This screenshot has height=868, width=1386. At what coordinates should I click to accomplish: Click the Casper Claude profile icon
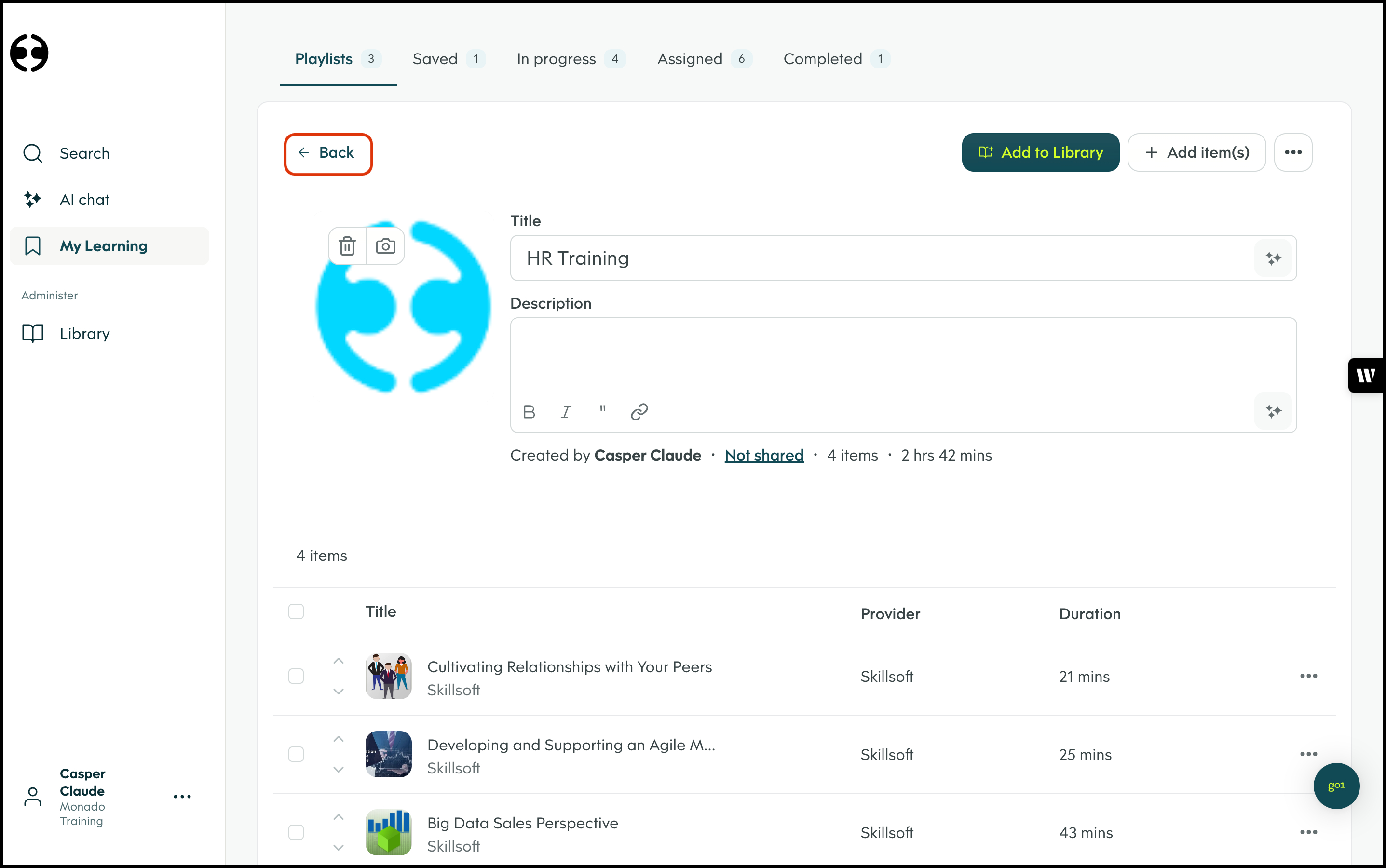(x=33, y=797)
